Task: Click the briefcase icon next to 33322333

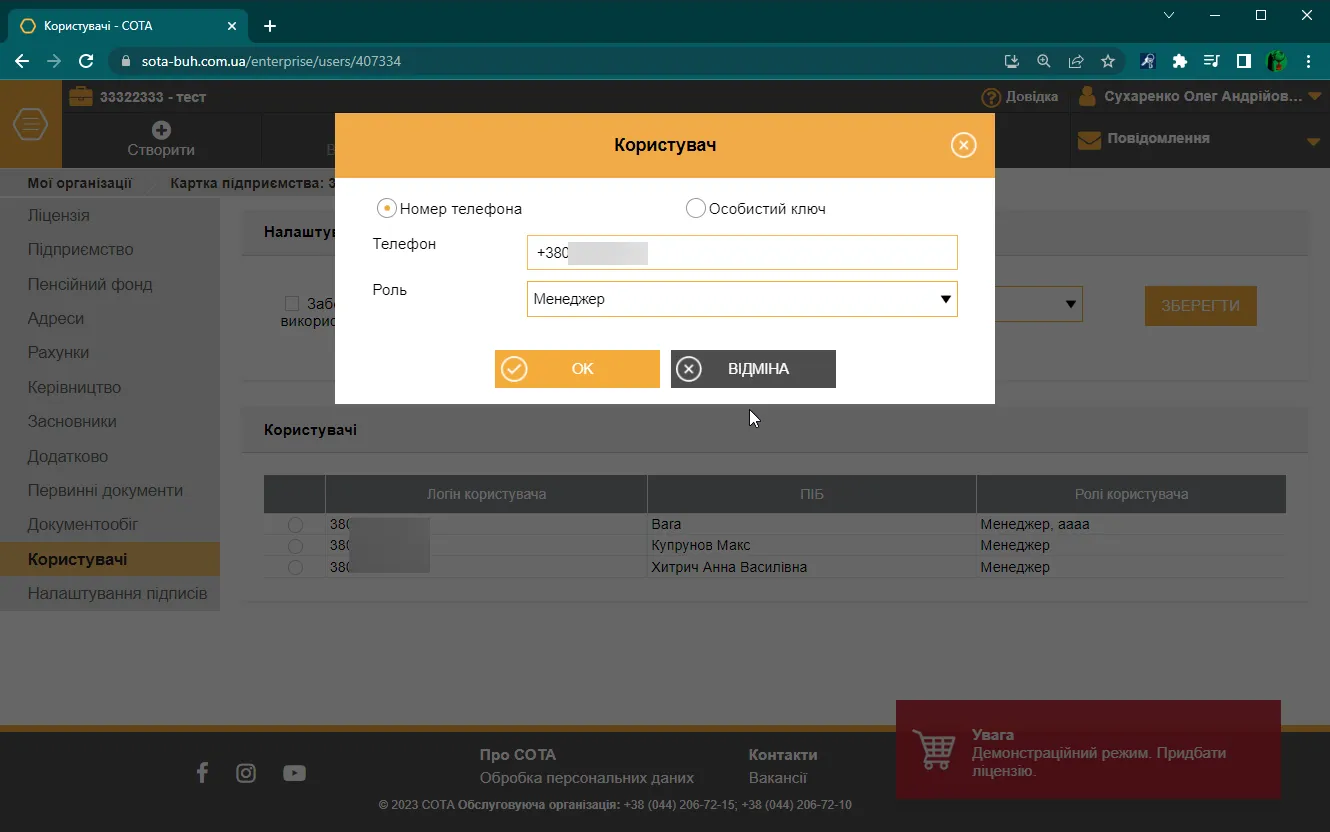Action: 80,97
